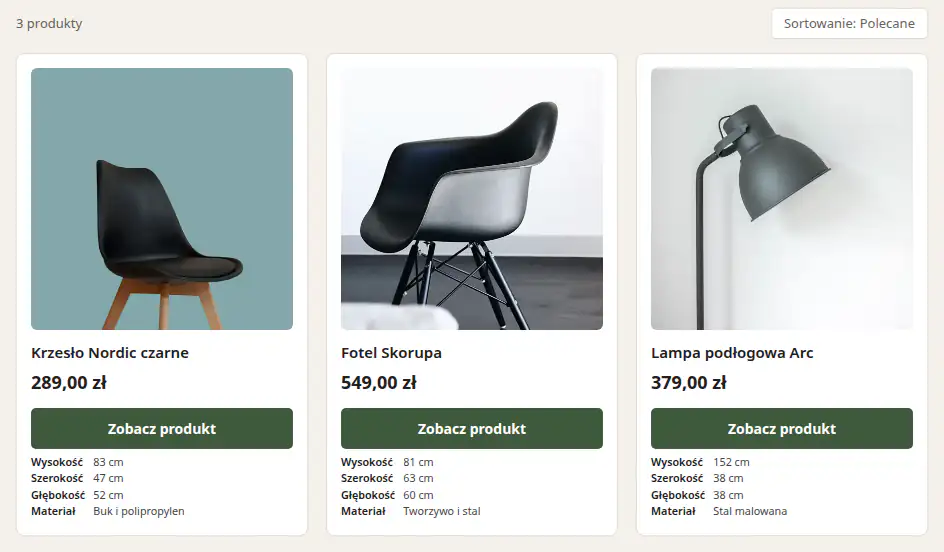Click the Tworzywo i stal material value
The width and height of the screenshot is (944, 552).
click(x=442, y=511)
